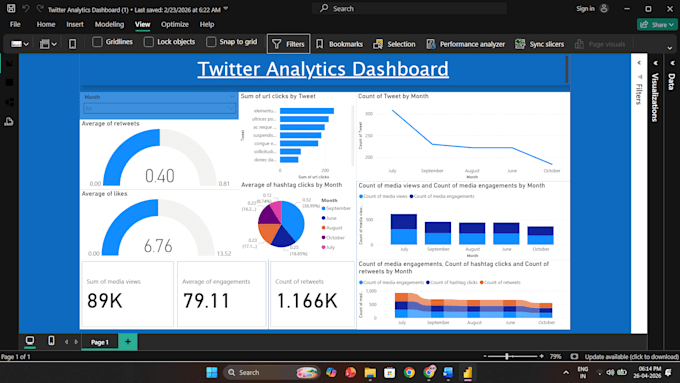The image size is (680, 383).
Task: Enable the Lock objects checkbox
Action: click(x=148, y=42)
